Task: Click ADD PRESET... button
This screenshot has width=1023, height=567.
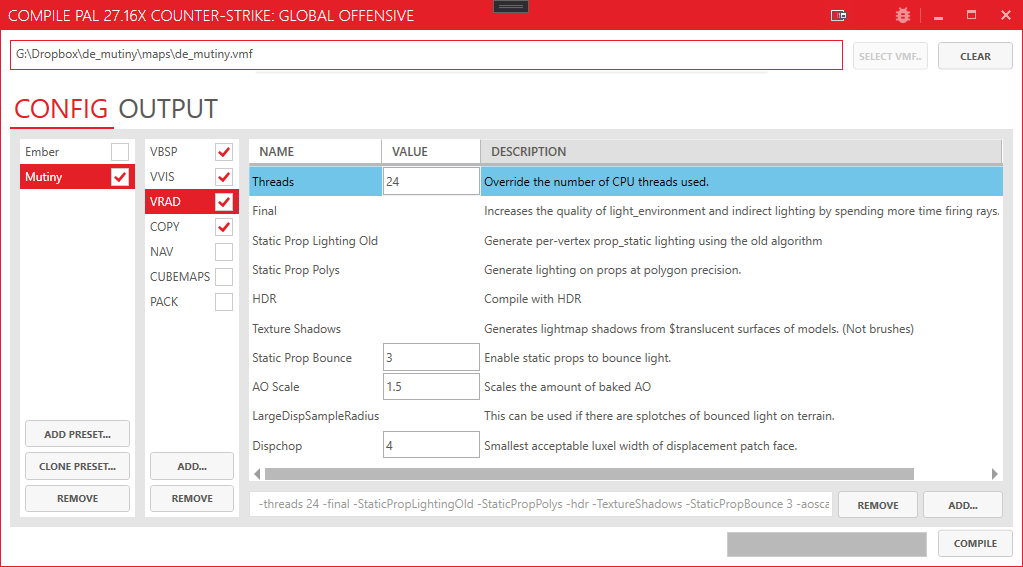Action: pos(78,434)
